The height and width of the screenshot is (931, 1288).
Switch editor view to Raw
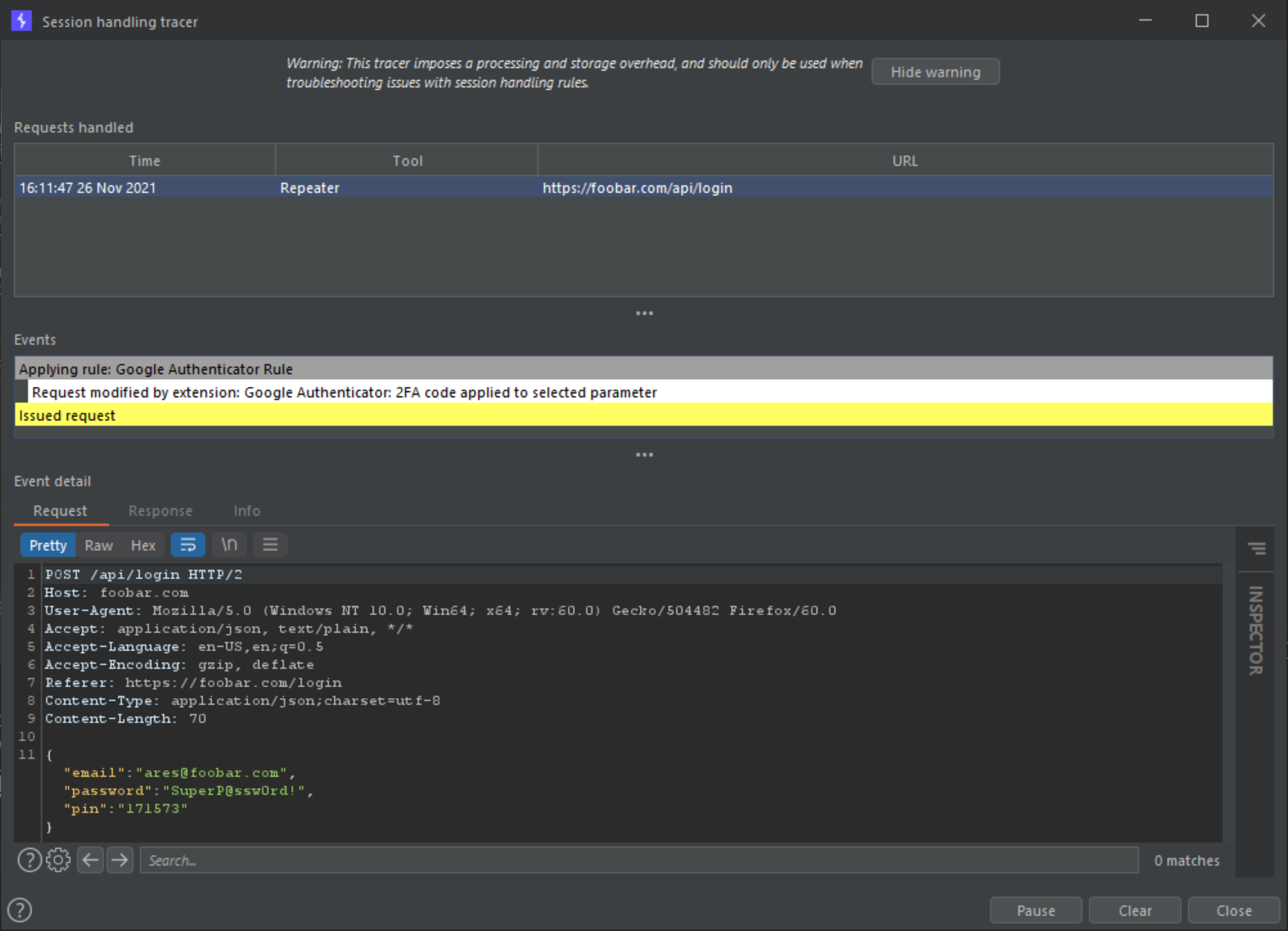tap(99, 545)
